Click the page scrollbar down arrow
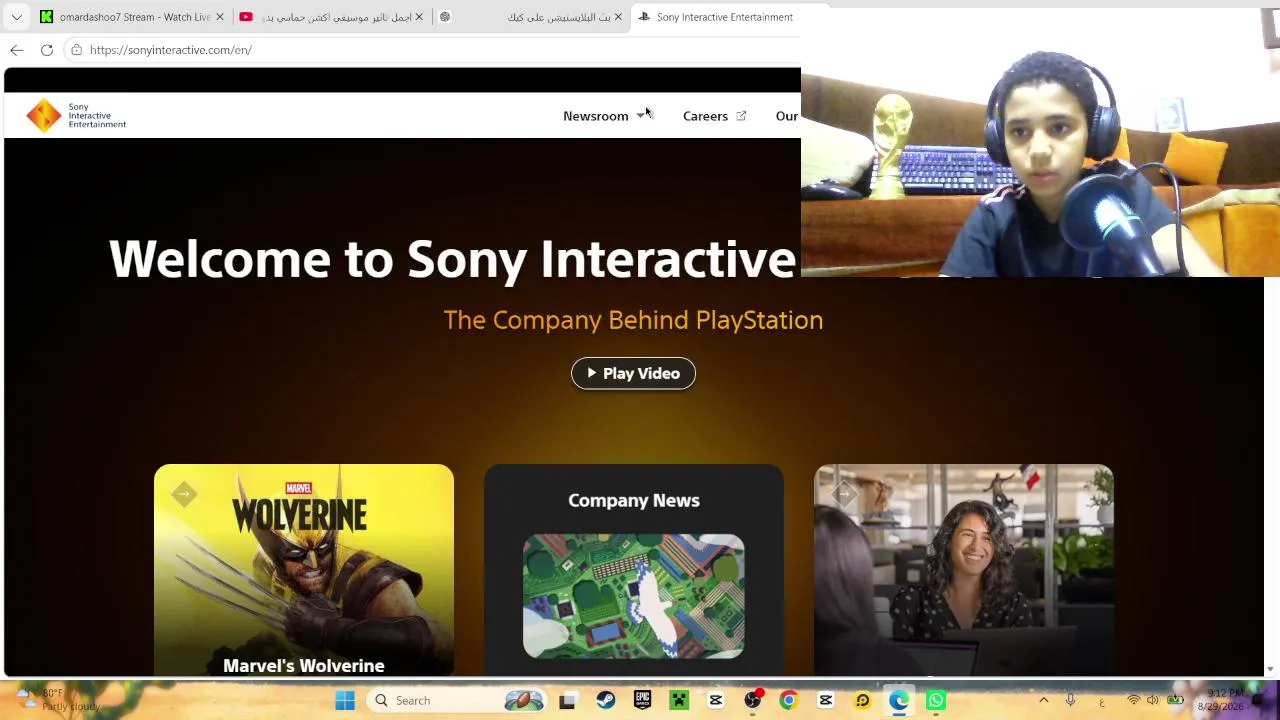 (x=1271, y=669)
